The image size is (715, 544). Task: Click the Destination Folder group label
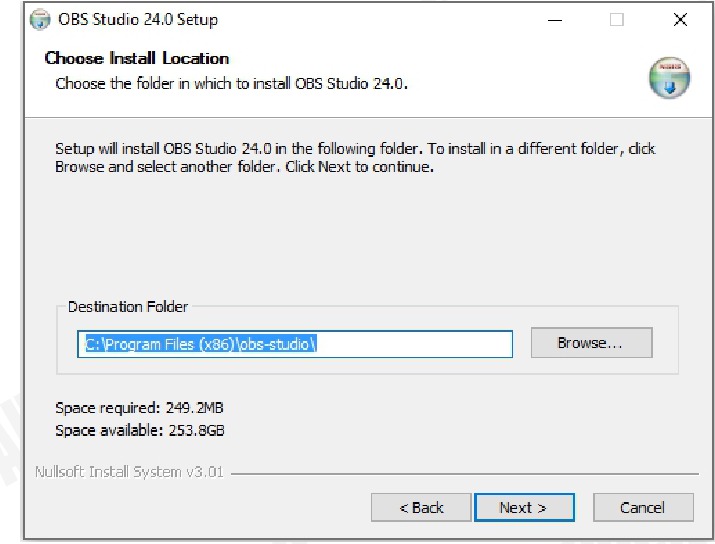(x=128, y=306)
